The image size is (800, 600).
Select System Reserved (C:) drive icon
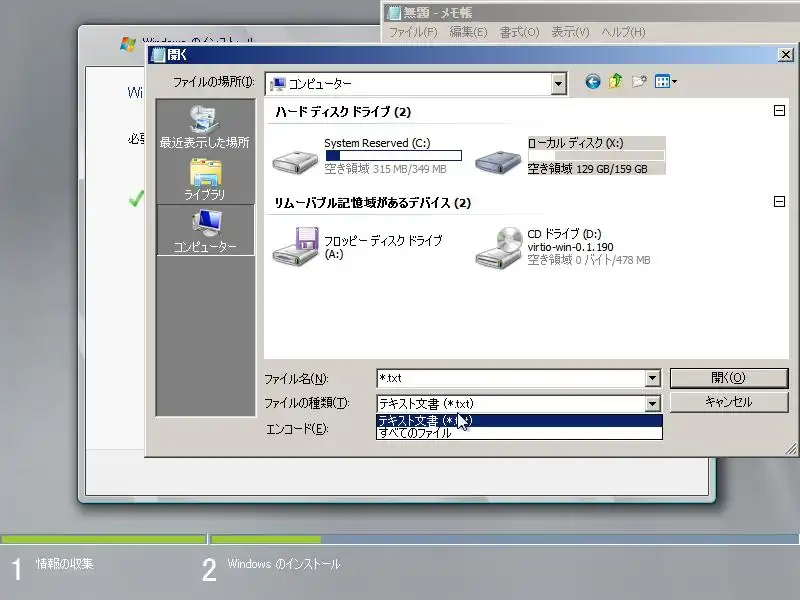coord(295,162)
